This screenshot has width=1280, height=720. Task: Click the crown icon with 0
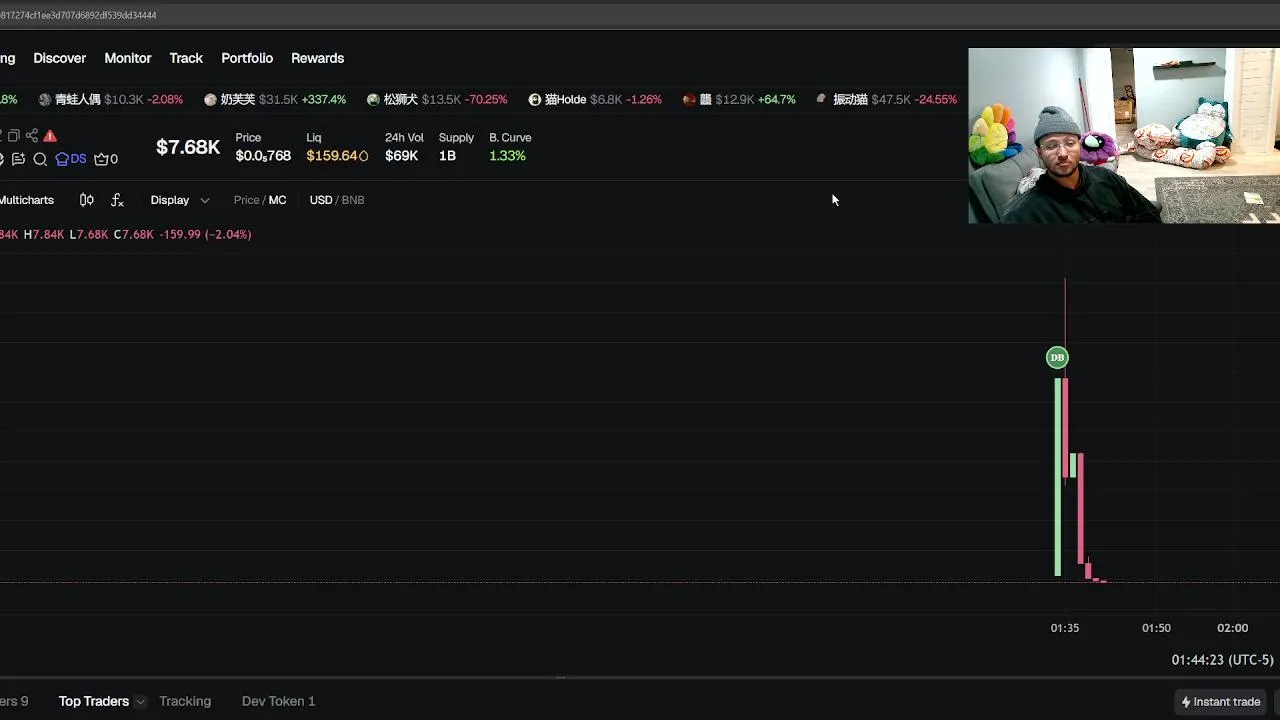[105, 159]
